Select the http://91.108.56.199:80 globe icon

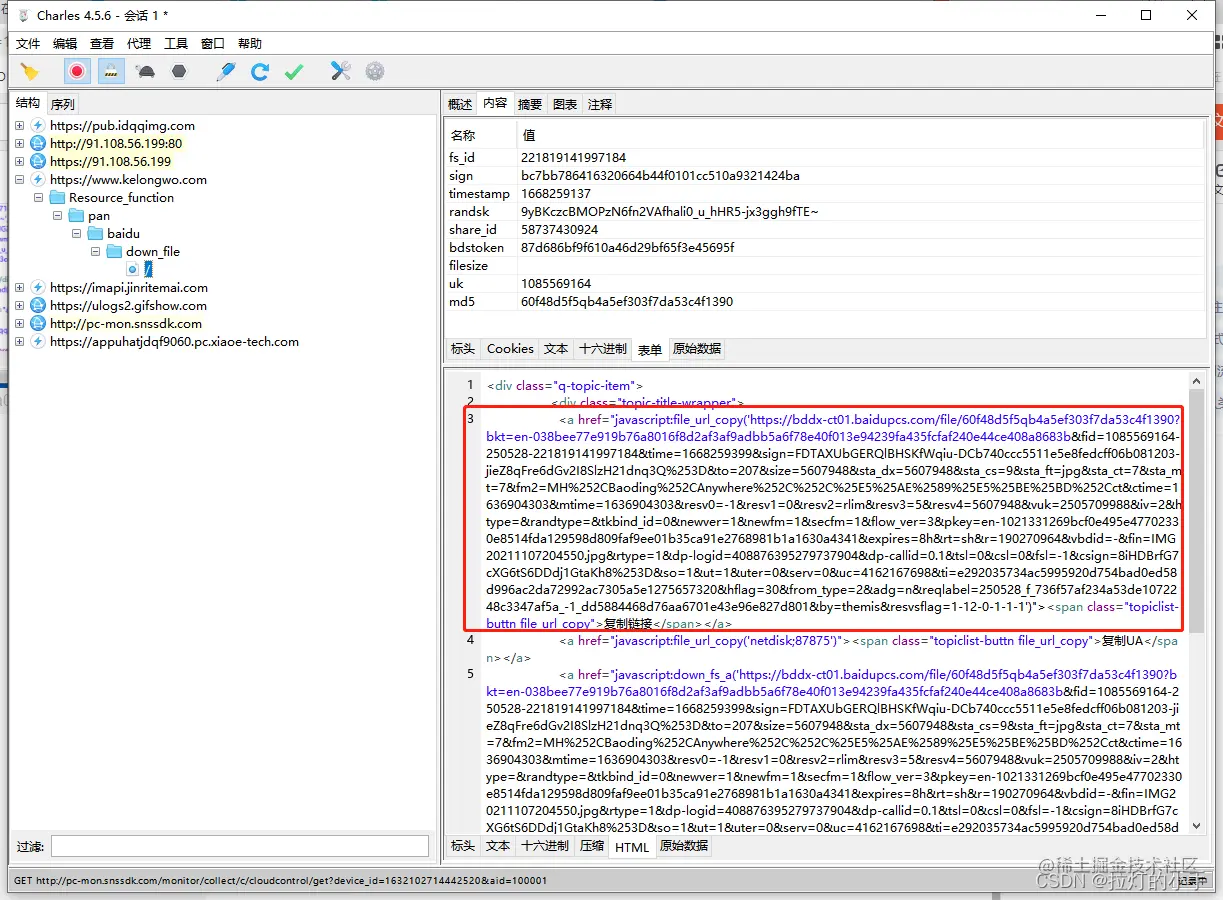point(38,144)
